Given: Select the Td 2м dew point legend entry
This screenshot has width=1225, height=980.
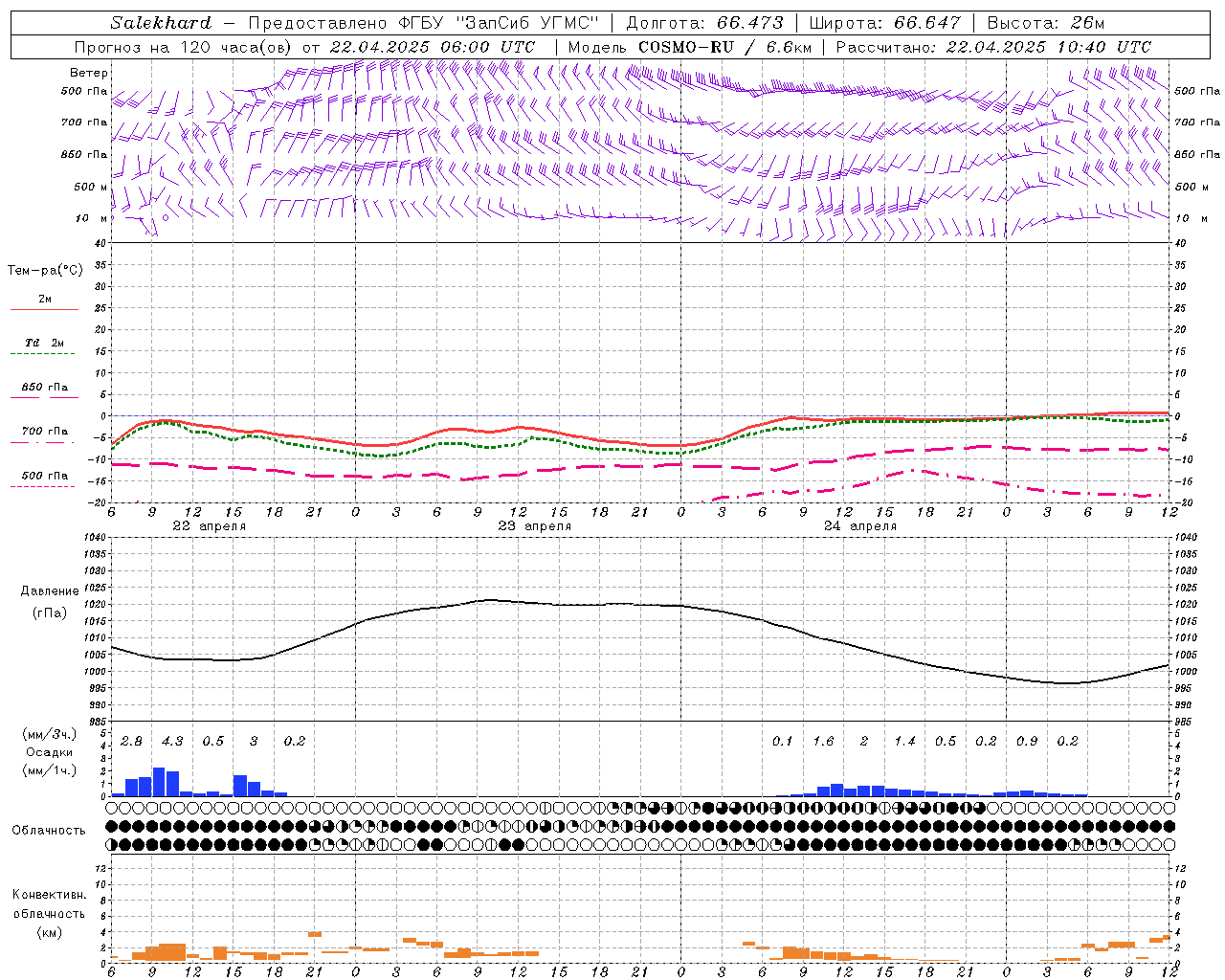Looking at the screenshot, I should 44,343.
